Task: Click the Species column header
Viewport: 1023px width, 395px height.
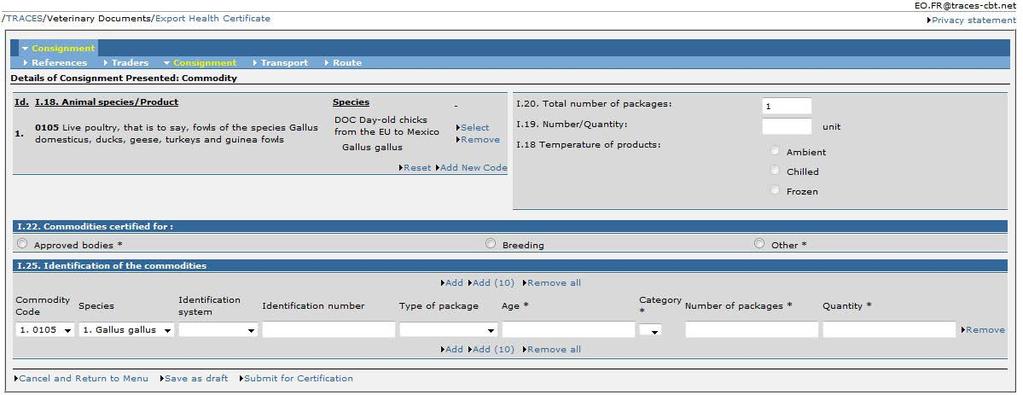Action: [x=351, y=102]
